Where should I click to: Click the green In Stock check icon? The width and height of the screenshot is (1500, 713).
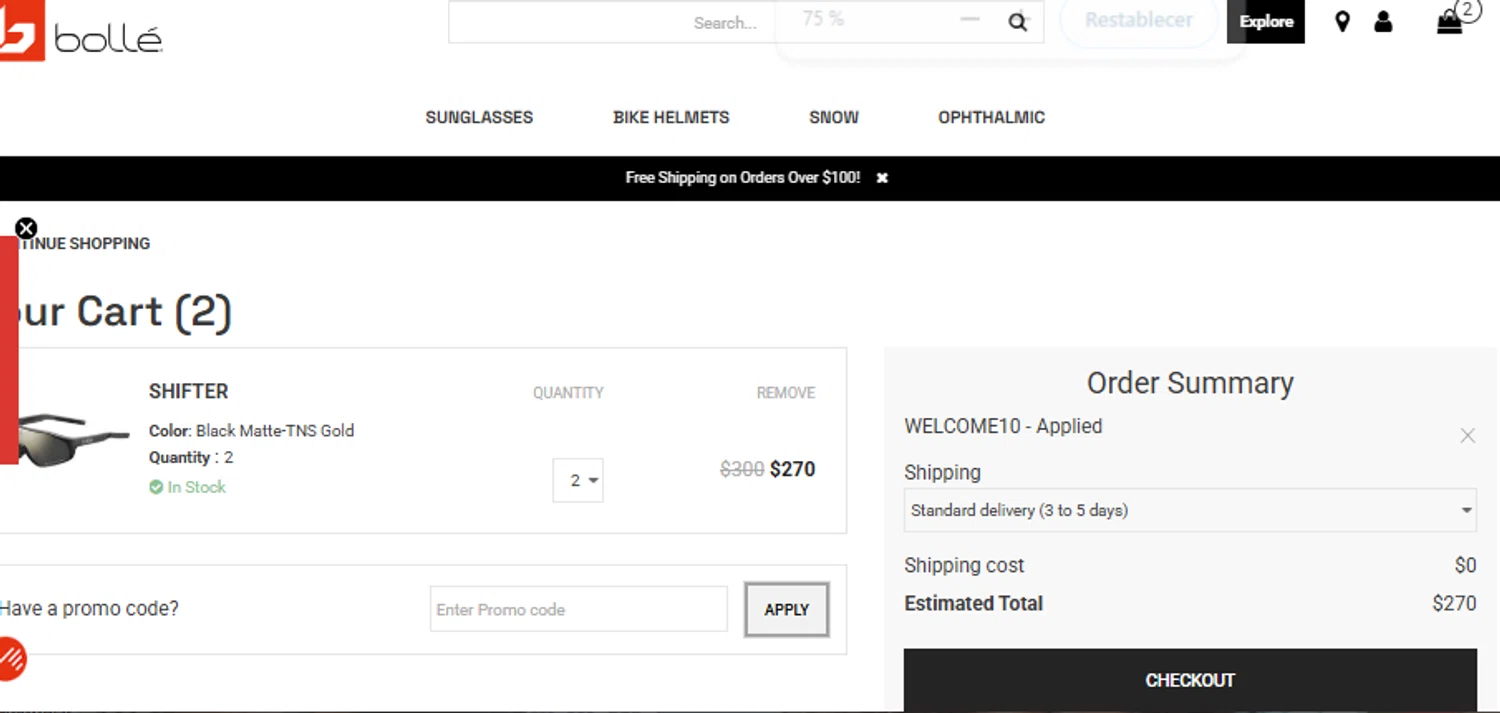156,487
